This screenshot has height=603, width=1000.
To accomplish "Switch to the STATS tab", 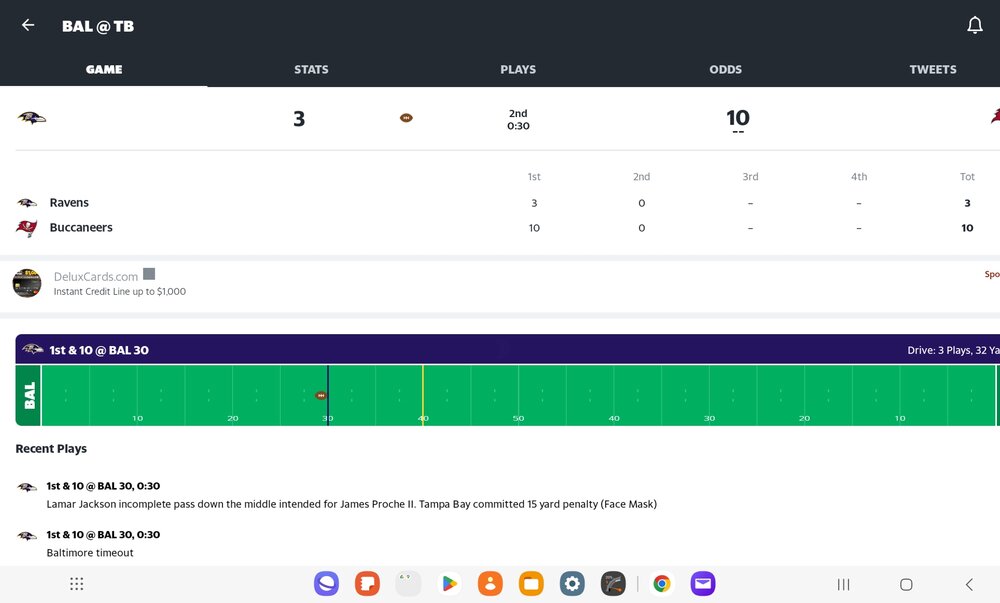I will [x=311, y=69].
